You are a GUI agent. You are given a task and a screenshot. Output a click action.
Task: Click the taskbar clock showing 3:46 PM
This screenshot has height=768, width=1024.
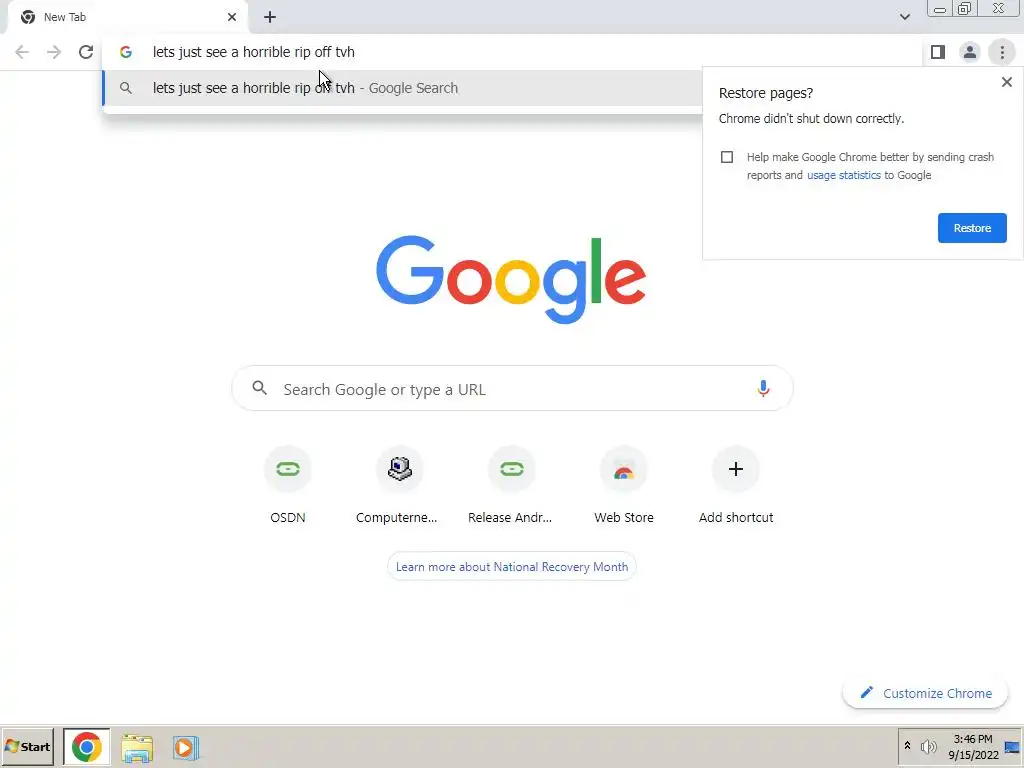(x=973, y=747)
